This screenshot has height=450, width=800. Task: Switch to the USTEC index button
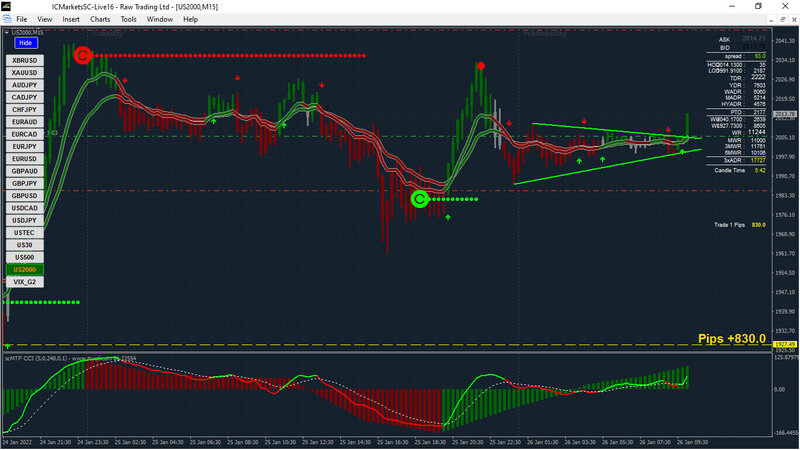(24, 233)
